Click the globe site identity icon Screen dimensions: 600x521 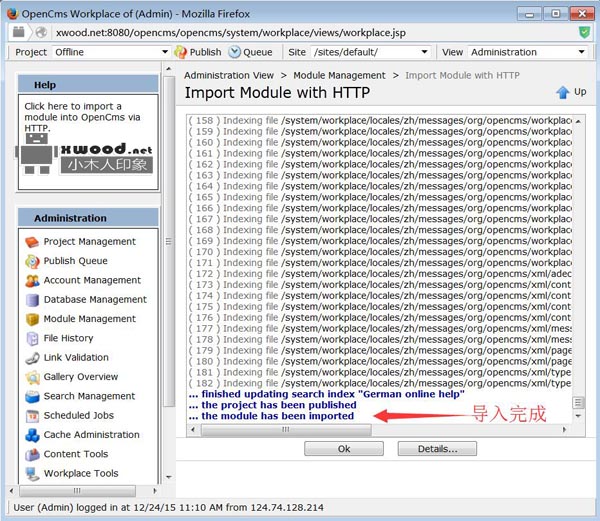point(41,33)
